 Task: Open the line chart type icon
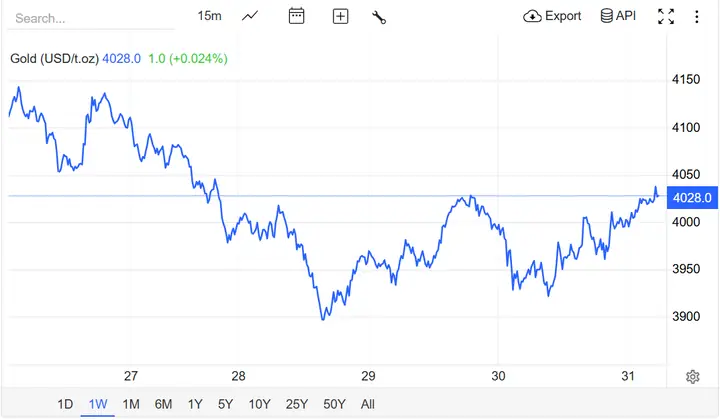[250, 17]
